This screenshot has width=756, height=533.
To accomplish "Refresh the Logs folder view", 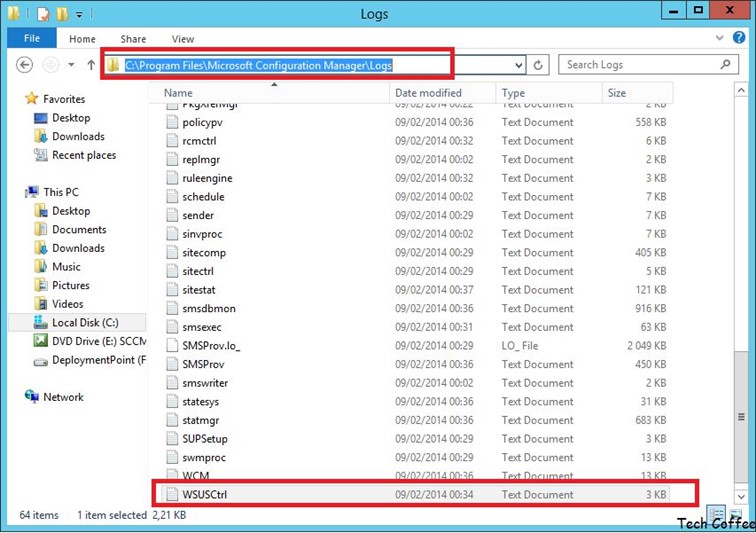I will point(538,65).
